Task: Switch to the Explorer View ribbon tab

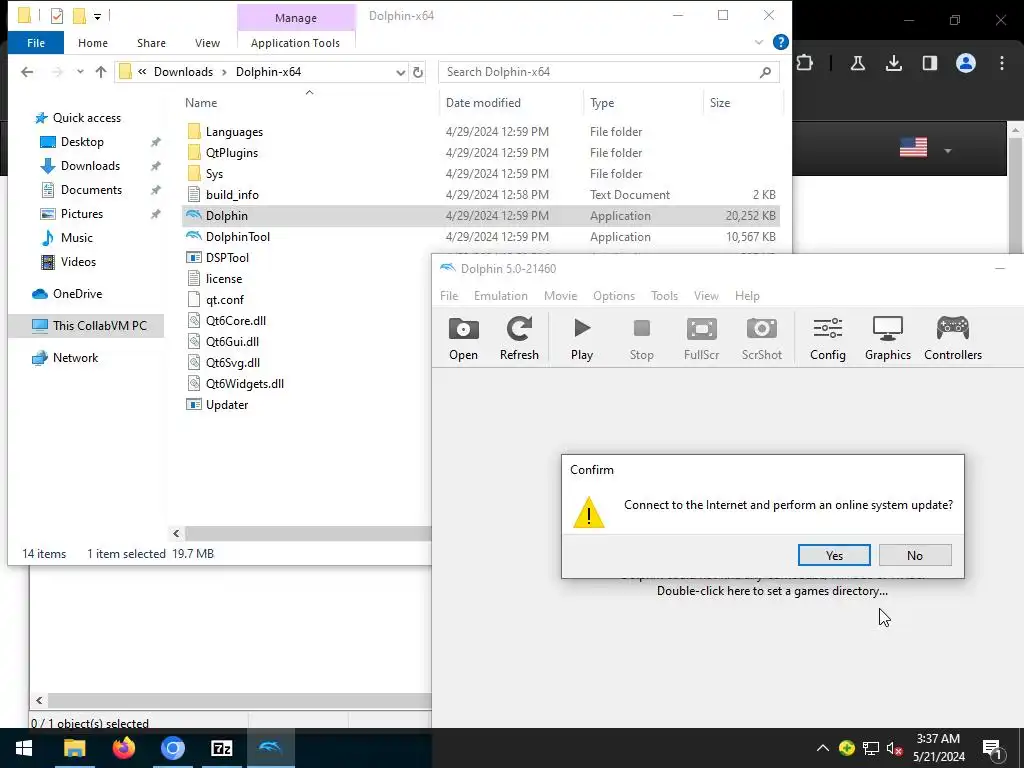Action: coord(207,43)
